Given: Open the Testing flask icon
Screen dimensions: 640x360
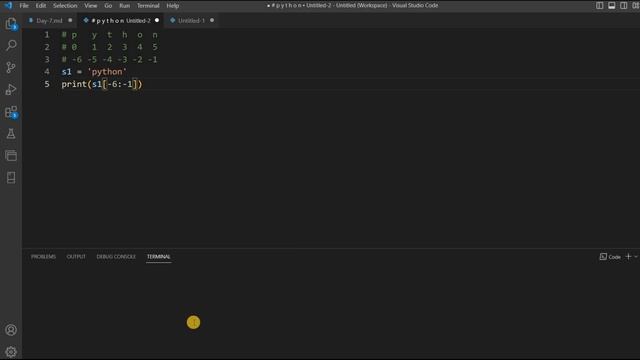Looking at the screenshot, I should tap(11, 133).
